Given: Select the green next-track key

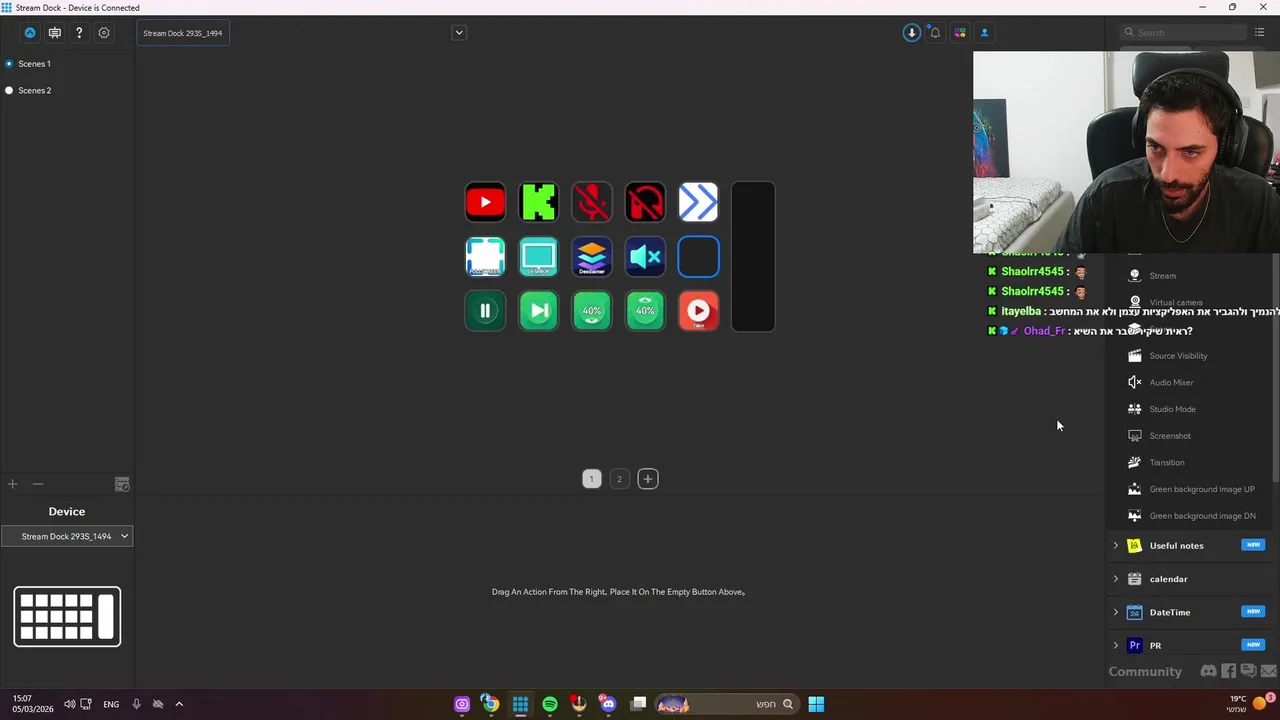Looking at the screenshot, I should coord(538,310).
